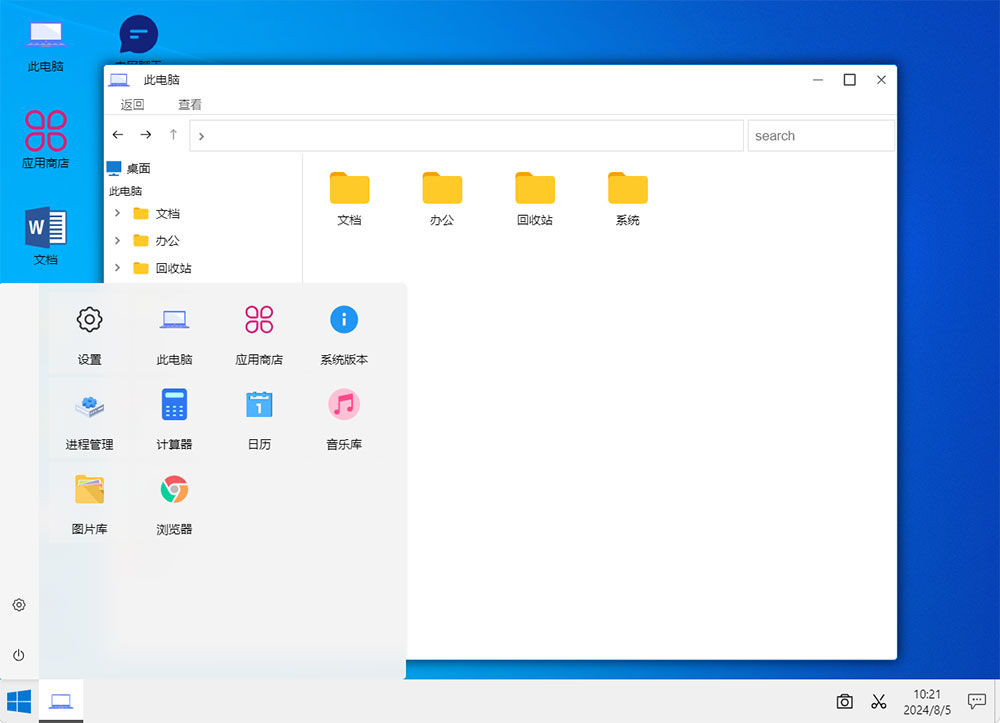Launch 应用商店 from the start menu

click(259, 334)
